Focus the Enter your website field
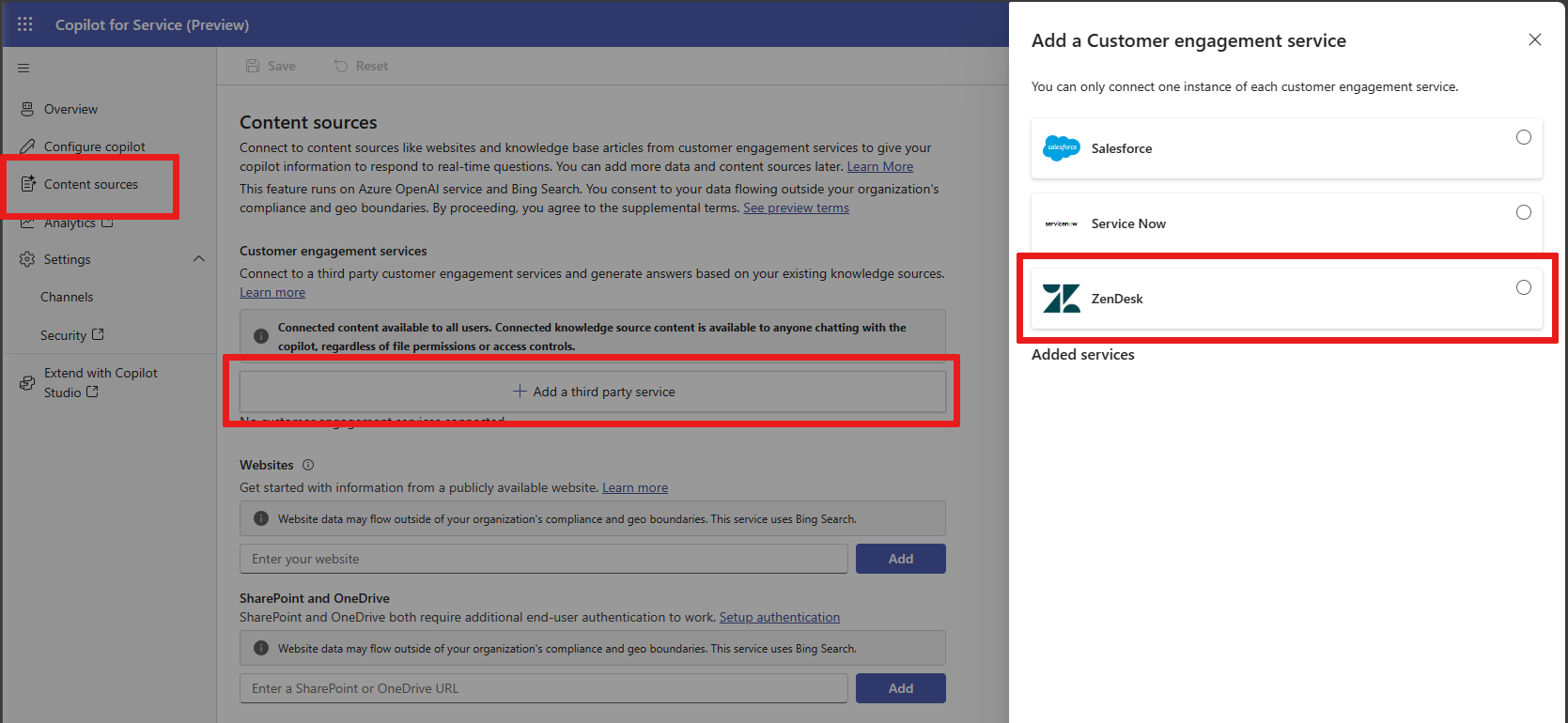The width and height of the screenshot is (1568, 723). 544,559
